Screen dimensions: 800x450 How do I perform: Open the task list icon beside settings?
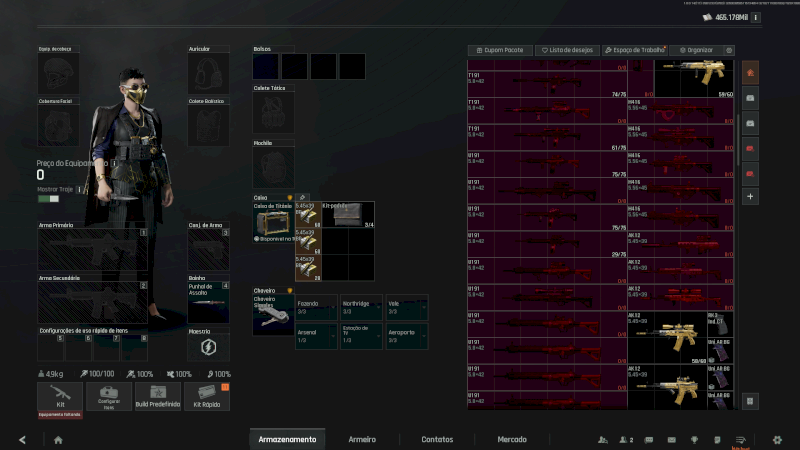coord(741,440)
